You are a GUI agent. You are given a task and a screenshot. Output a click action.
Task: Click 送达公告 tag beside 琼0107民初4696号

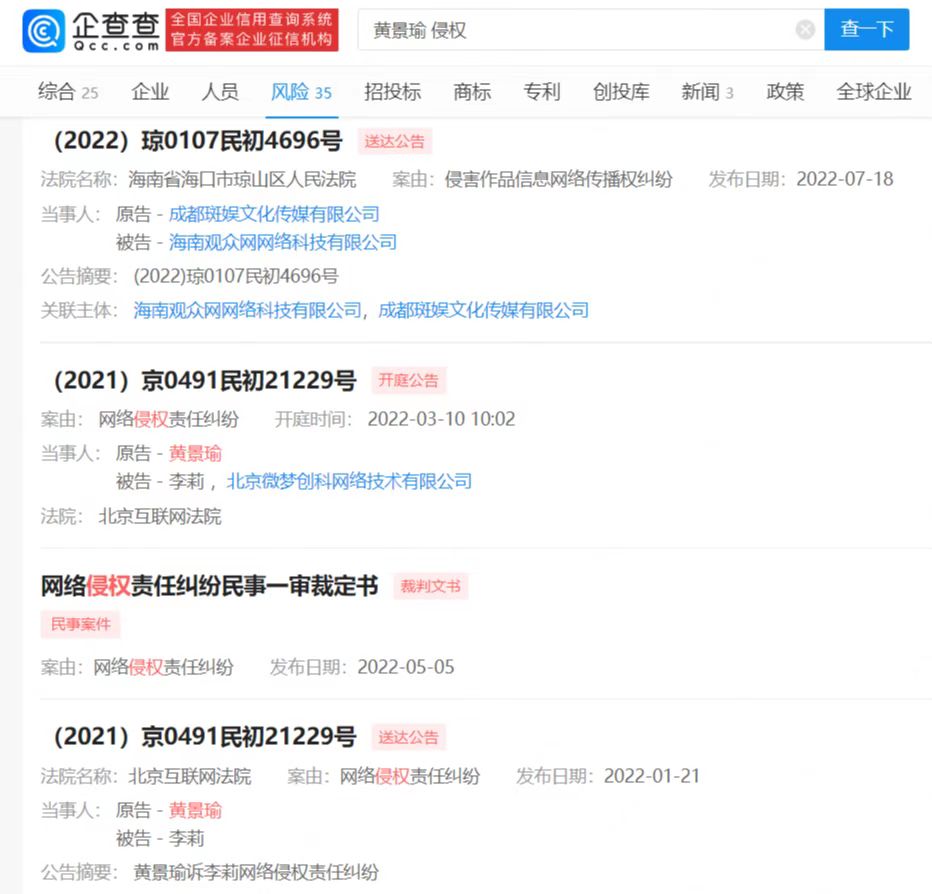(395, 141)
